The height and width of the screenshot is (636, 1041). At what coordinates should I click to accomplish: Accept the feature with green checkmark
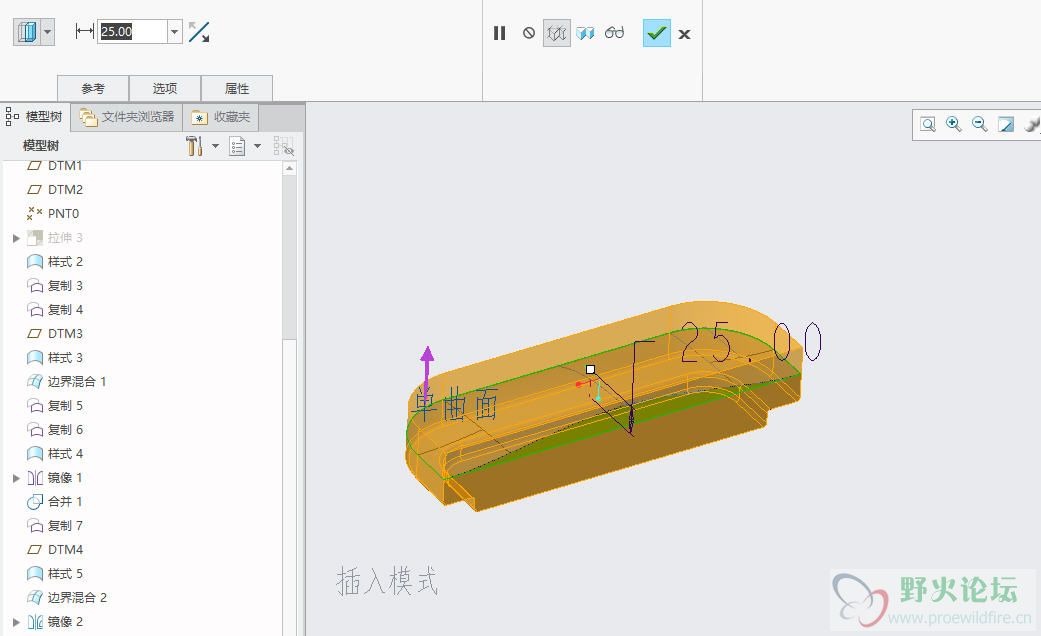(x=657, y=33)
